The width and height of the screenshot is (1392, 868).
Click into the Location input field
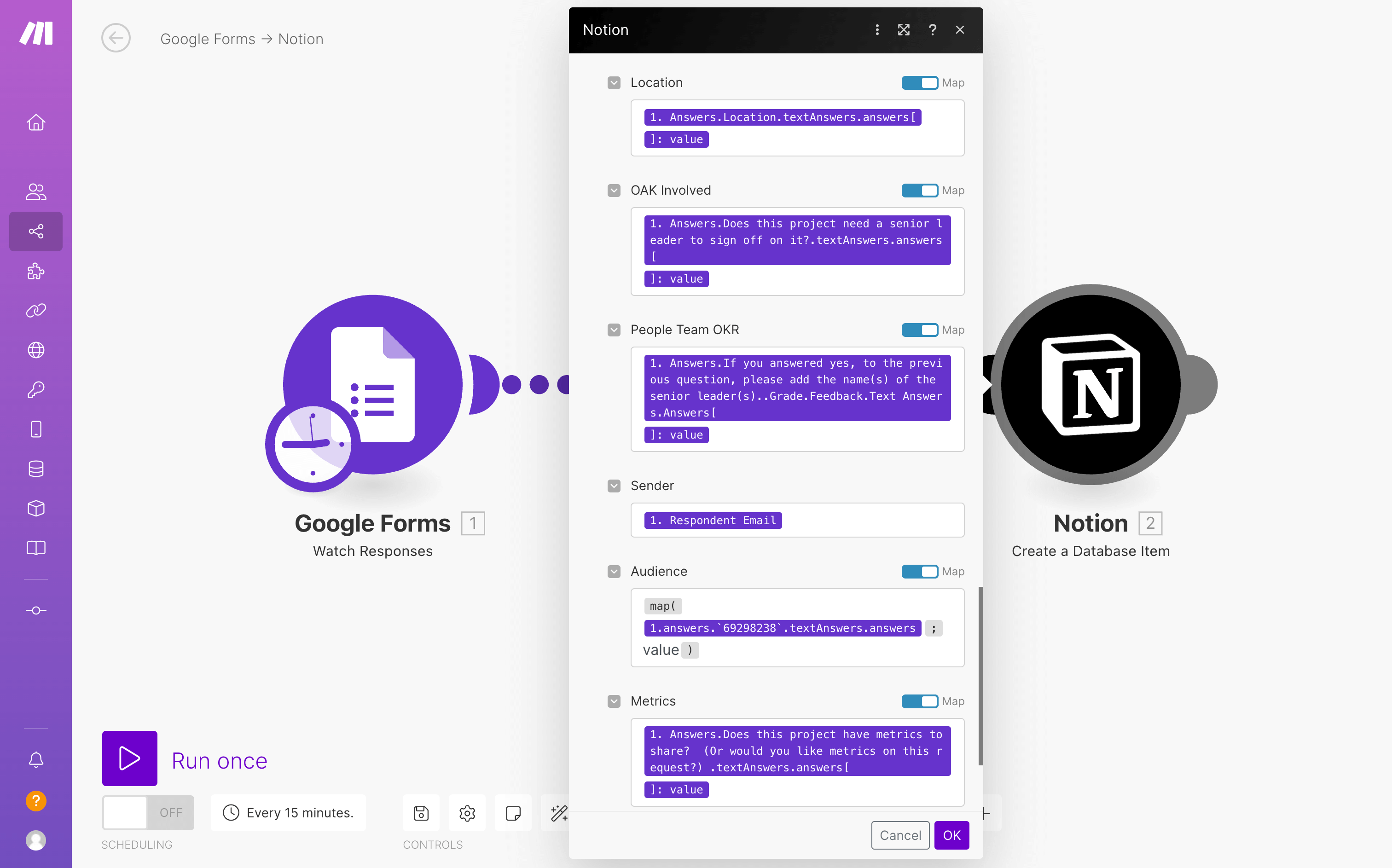pos(797,128)
